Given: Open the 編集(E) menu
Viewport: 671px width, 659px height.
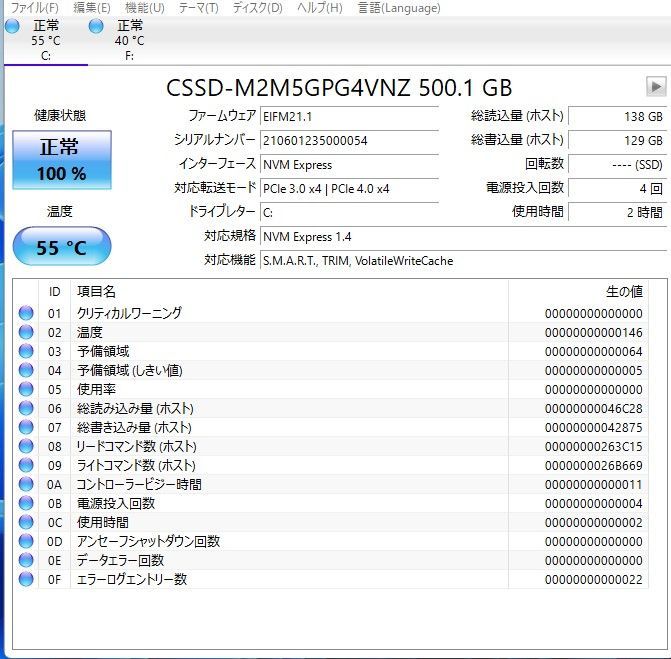Looking at the screenshot, I should 92,8.
